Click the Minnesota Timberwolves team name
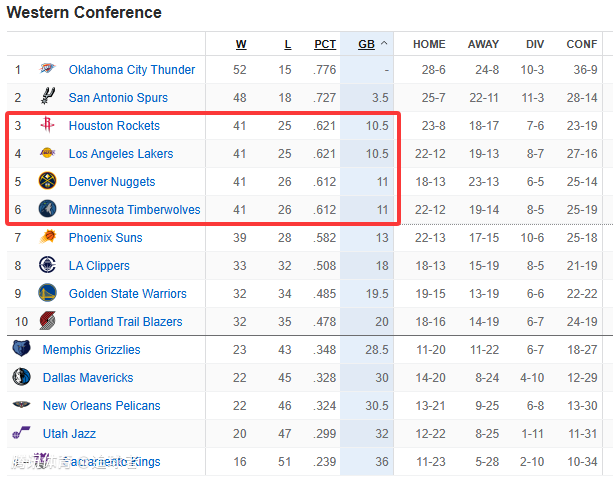613x479 pixels. tap(134, 210)
